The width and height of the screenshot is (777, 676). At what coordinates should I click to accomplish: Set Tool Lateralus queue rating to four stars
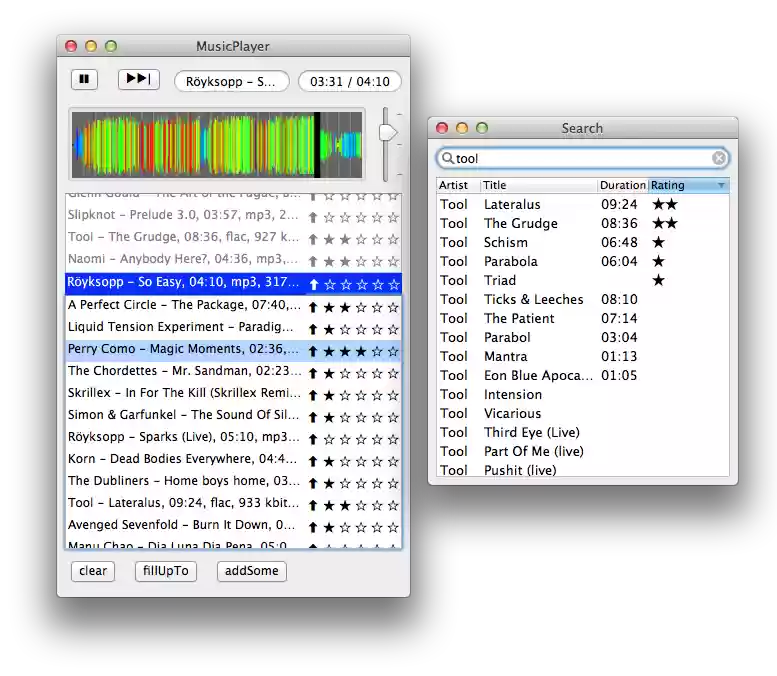point(377,505)
